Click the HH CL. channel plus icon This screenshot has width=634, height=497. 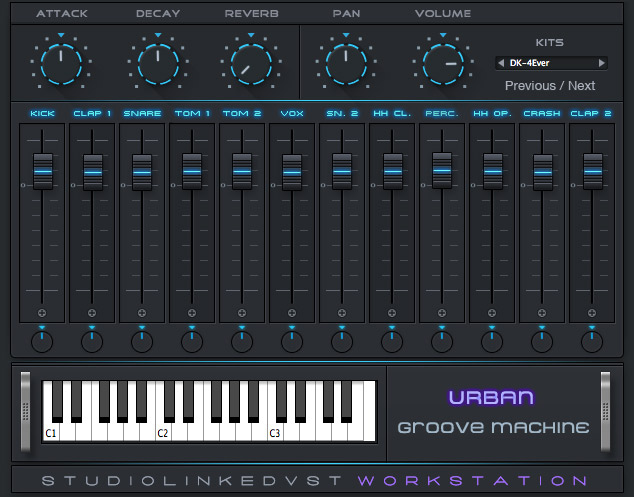392,313
